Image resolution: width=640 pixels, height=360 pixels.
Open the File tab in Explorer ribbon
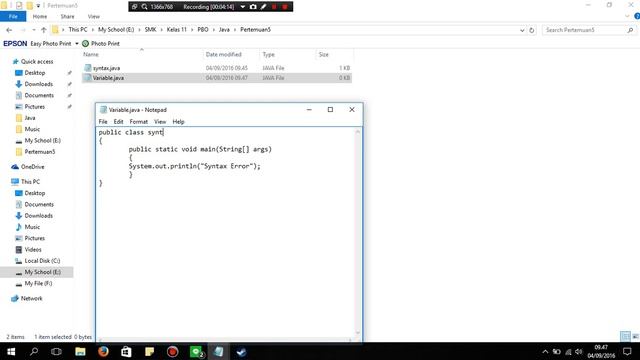pyautogui.click(x=13, y=16)
